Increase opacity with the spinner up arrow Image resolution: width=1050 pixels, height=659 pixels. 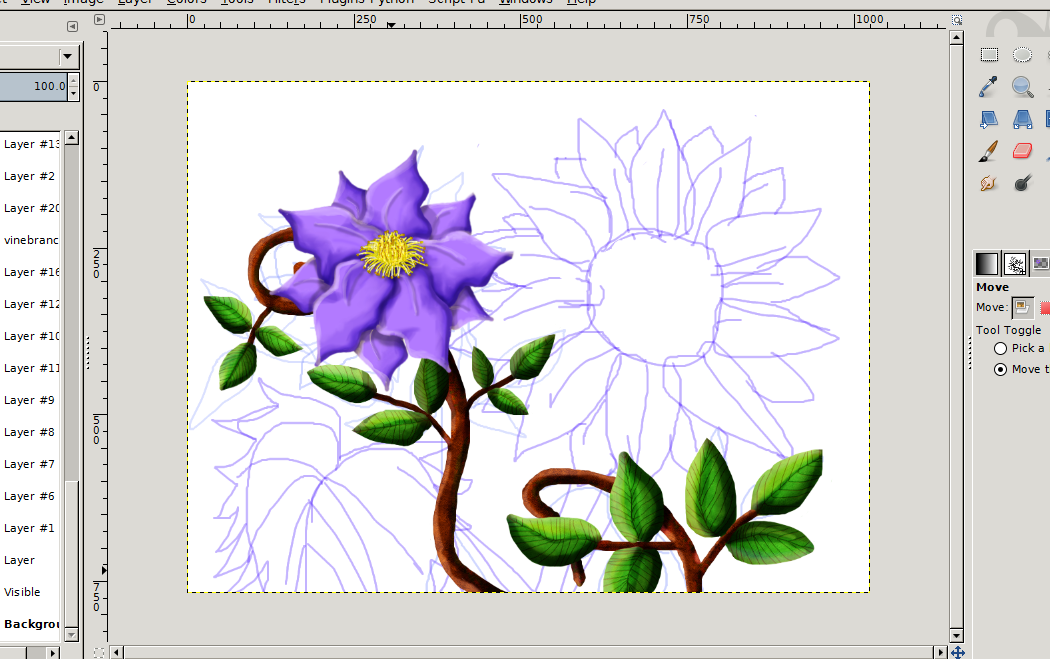point(74,80)
